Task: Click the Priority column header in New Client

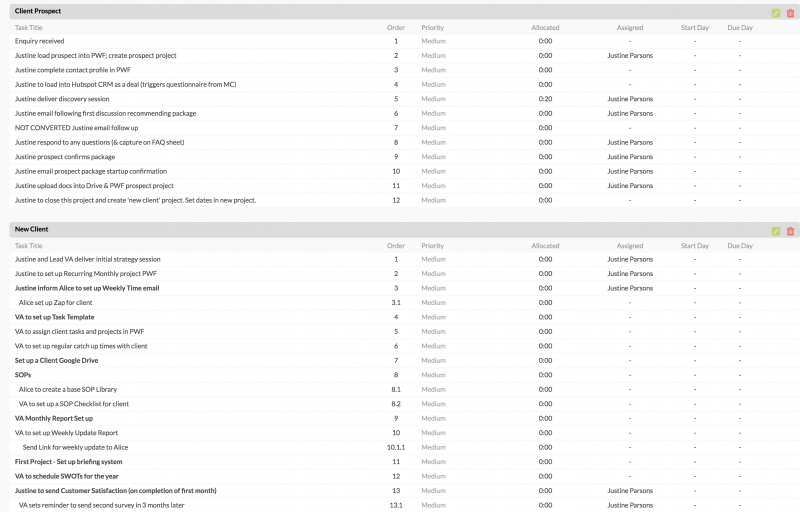Action: (433, 245)
